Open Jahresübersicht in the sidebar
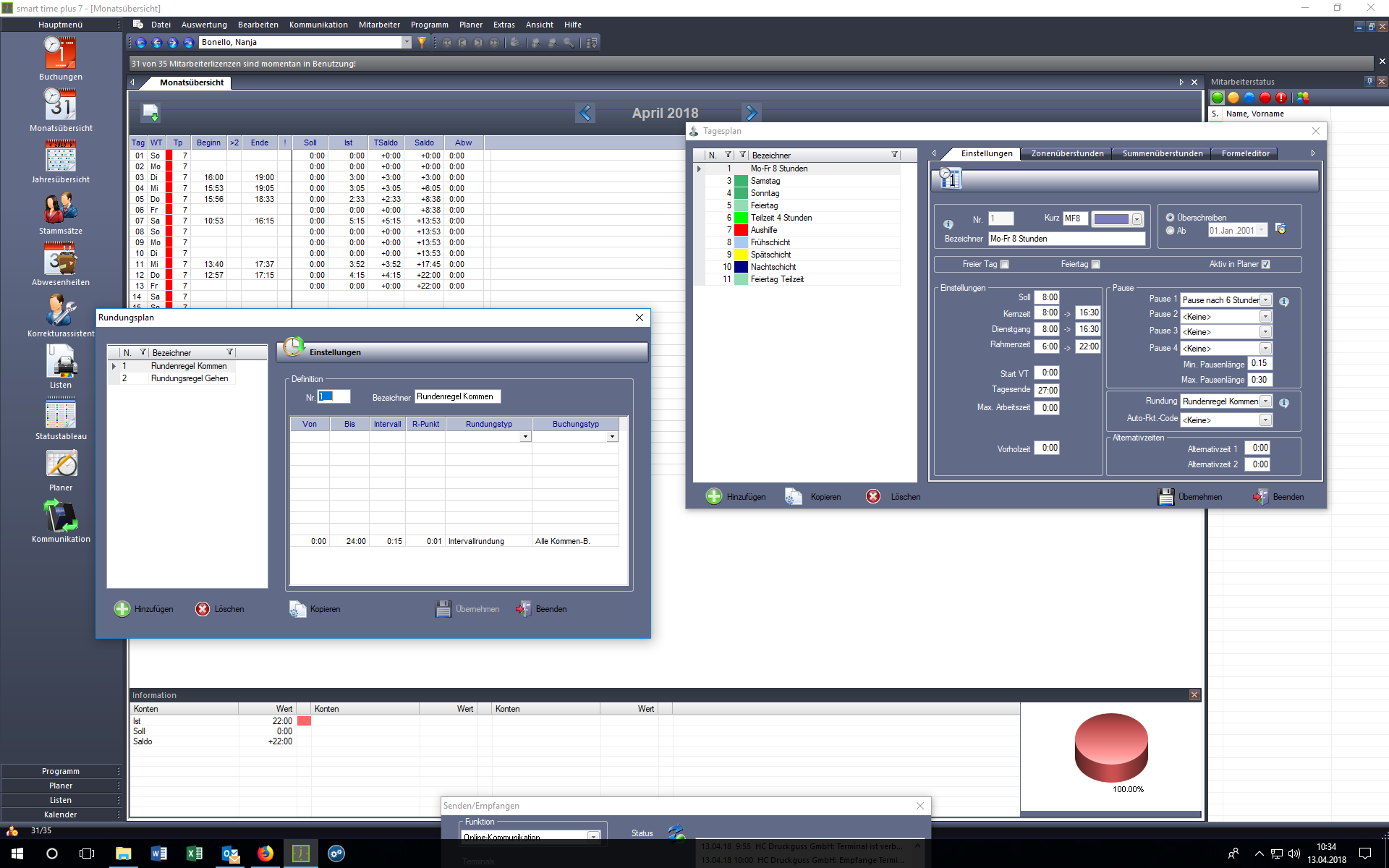 (61, 161)
